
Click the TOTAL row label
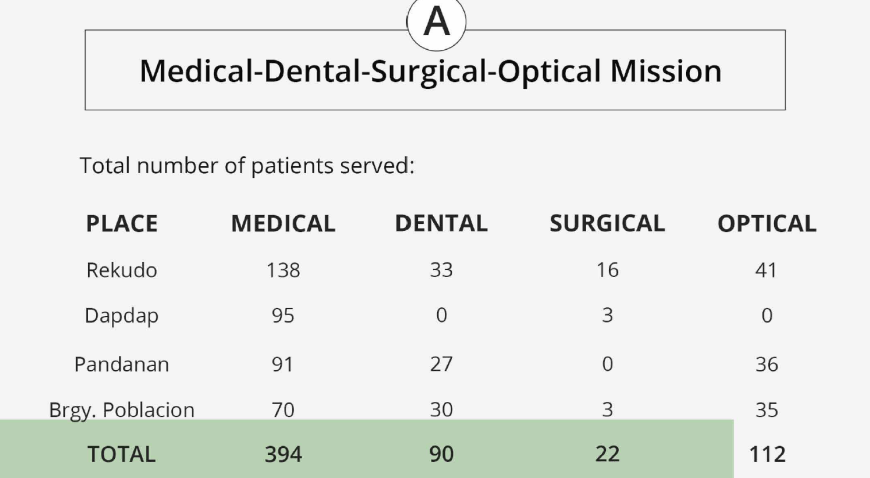tap(122, 454)
